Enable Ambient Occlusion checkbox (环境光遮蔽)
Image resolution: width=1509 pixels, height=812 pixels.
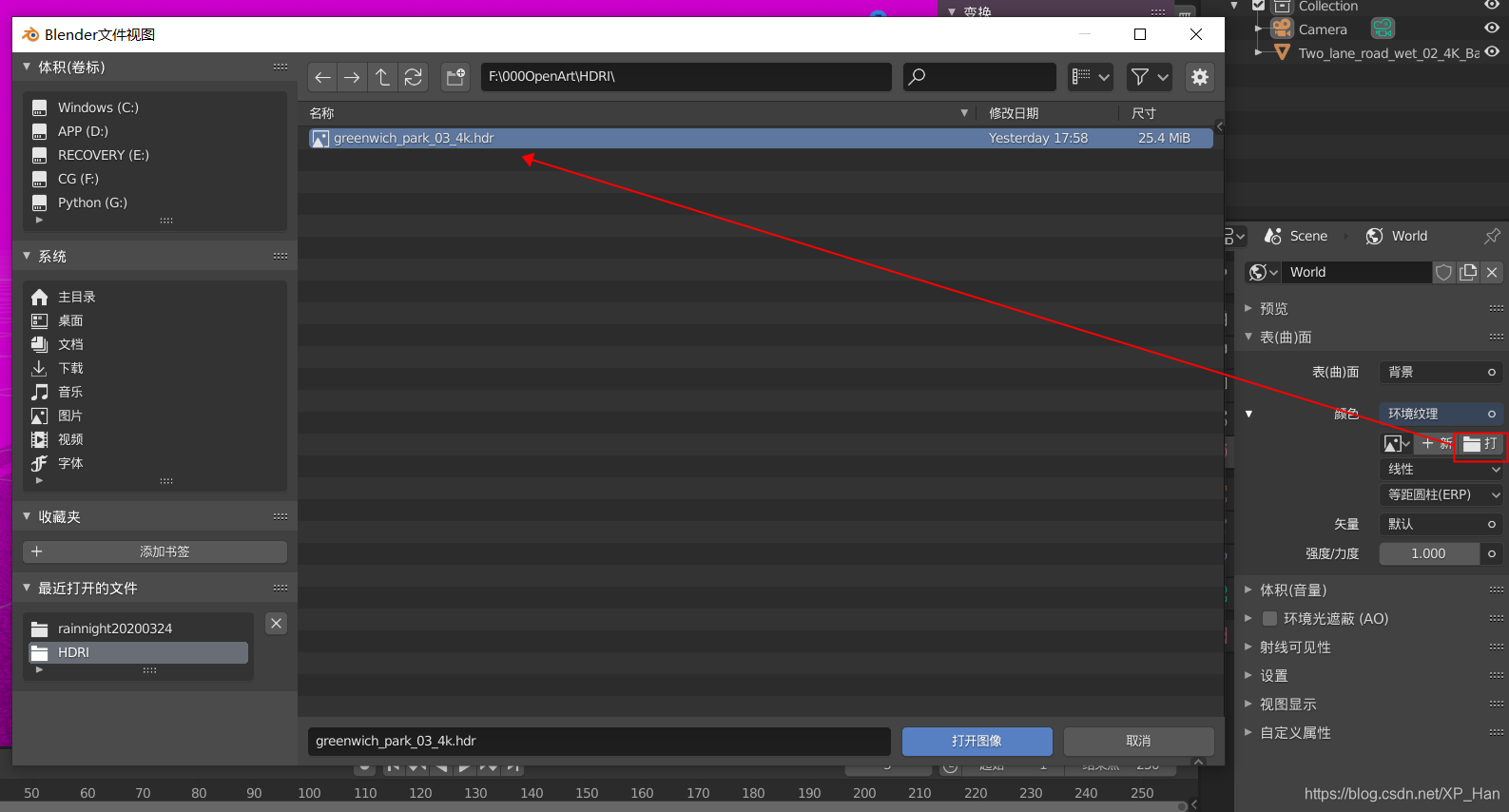coord(1269,619)
